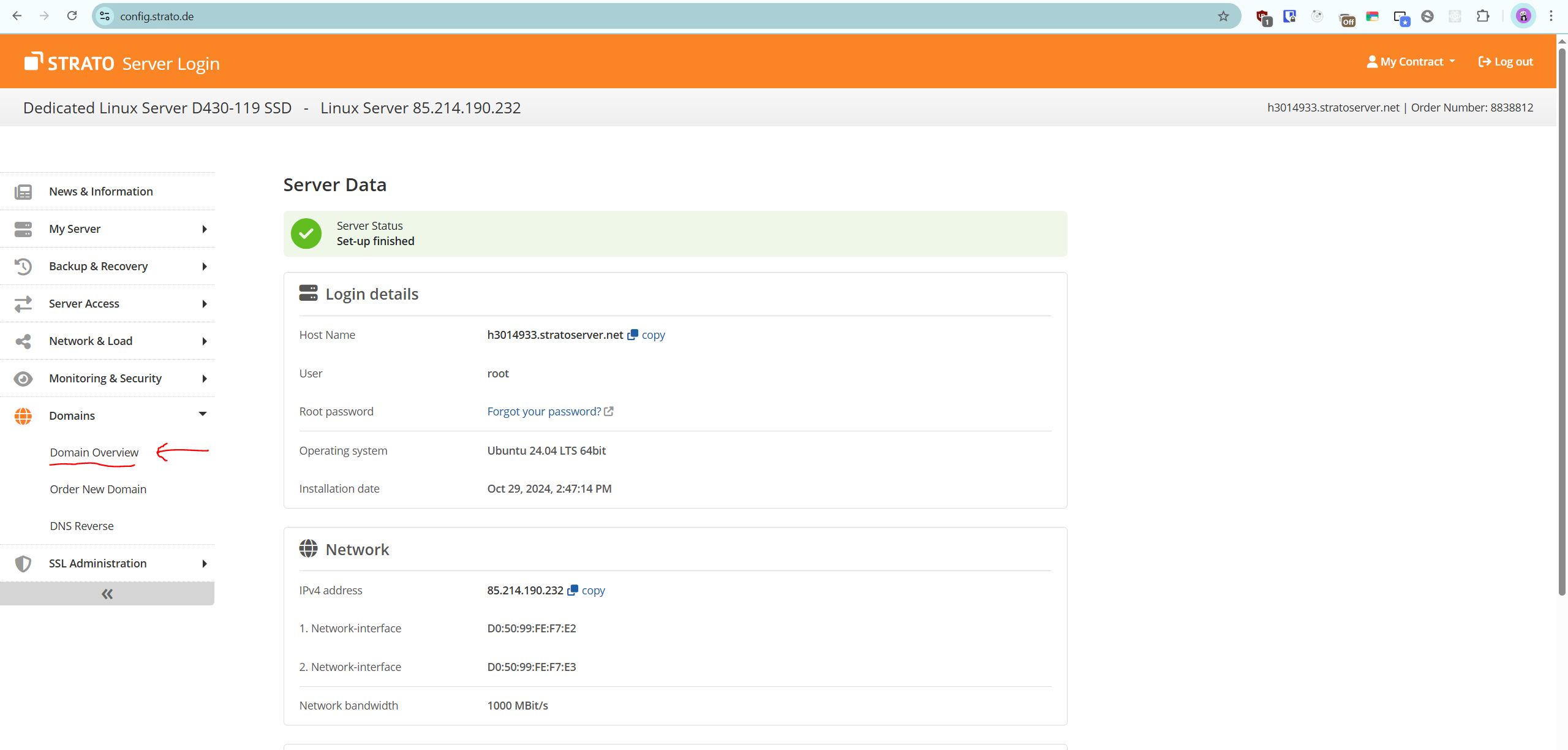The width and height of the screenshot is (1568, 750).
Task: Expand the Monitoring & Security arrow
Action: [205, 379]
